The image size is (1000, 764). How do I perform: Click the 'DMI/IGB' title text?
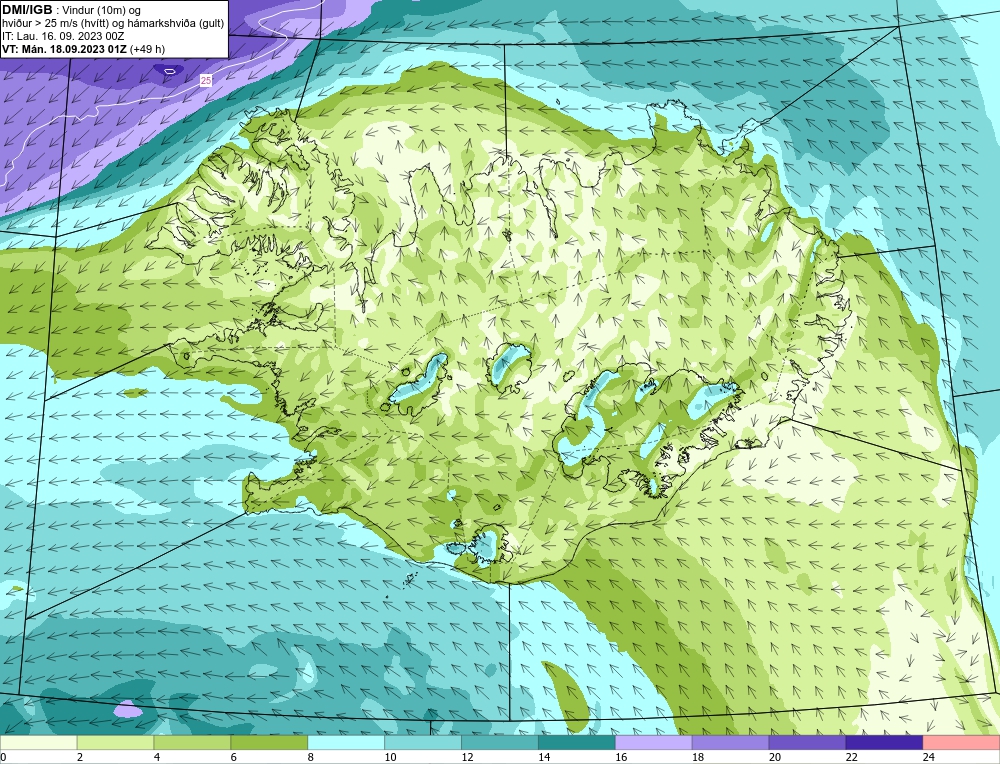coord(27,10)
